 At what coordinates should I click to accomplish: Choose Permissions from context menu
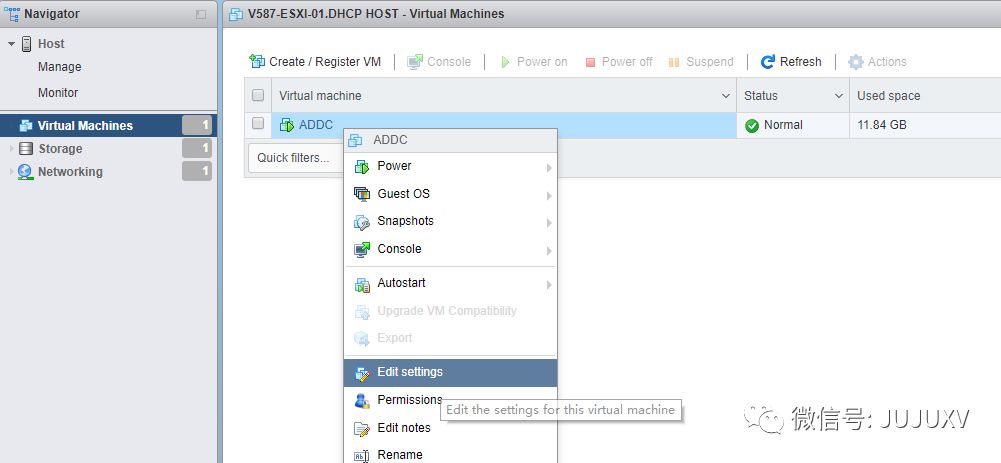coord(451,400)
